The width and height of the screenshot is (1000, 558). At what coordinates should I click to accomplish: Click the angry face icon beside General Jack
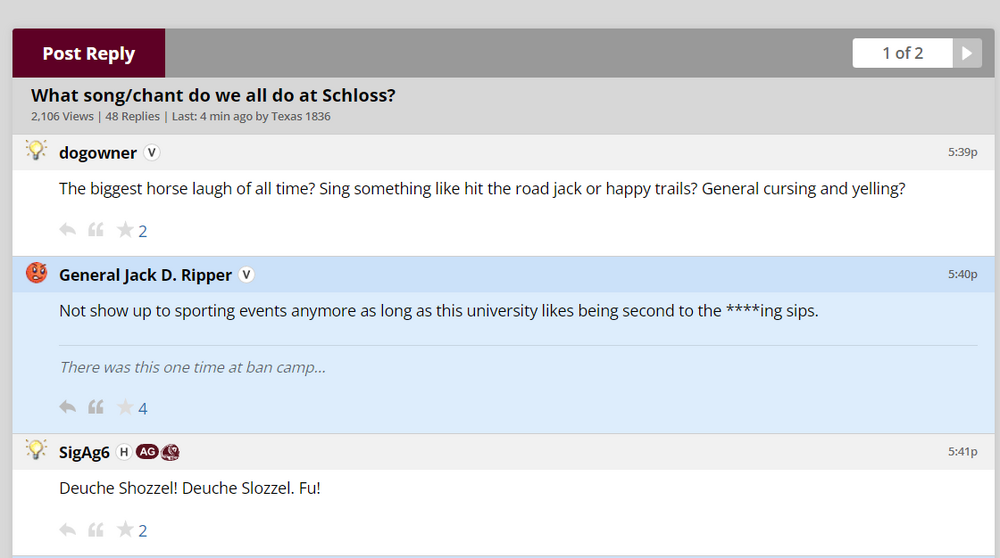pyautogui.click(x=37, y=274)
